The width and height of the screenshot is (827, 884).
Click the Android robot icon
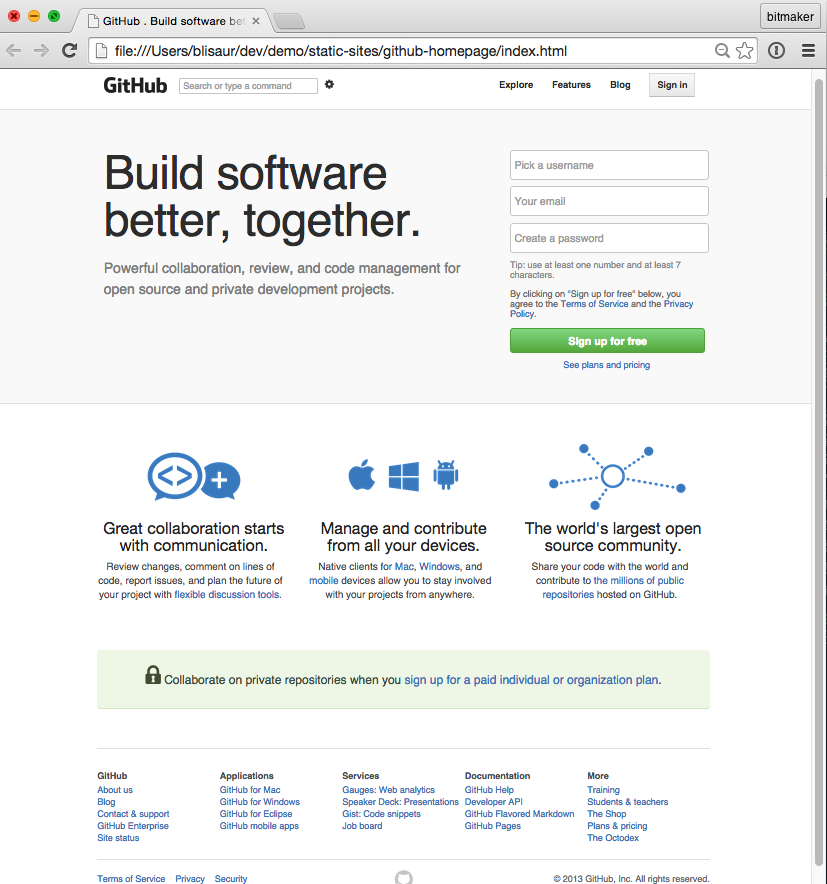[x=446, y=475]
